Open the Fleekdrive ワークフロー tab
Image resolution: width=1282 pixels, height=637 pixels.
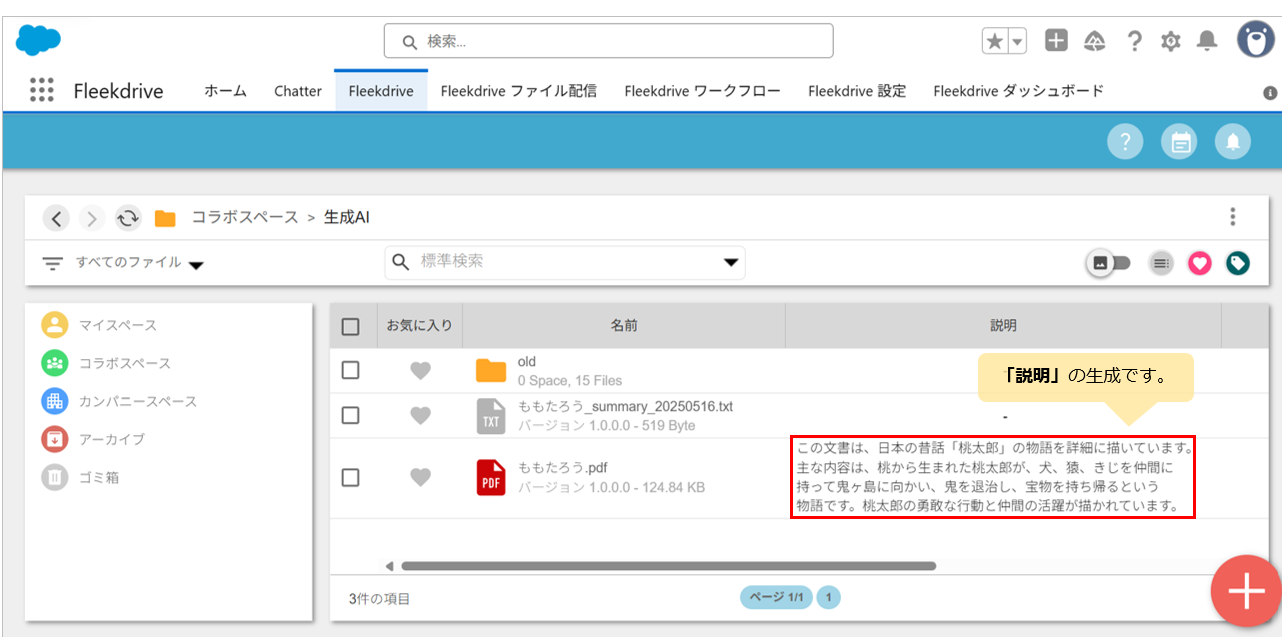[x=703, y=91]
